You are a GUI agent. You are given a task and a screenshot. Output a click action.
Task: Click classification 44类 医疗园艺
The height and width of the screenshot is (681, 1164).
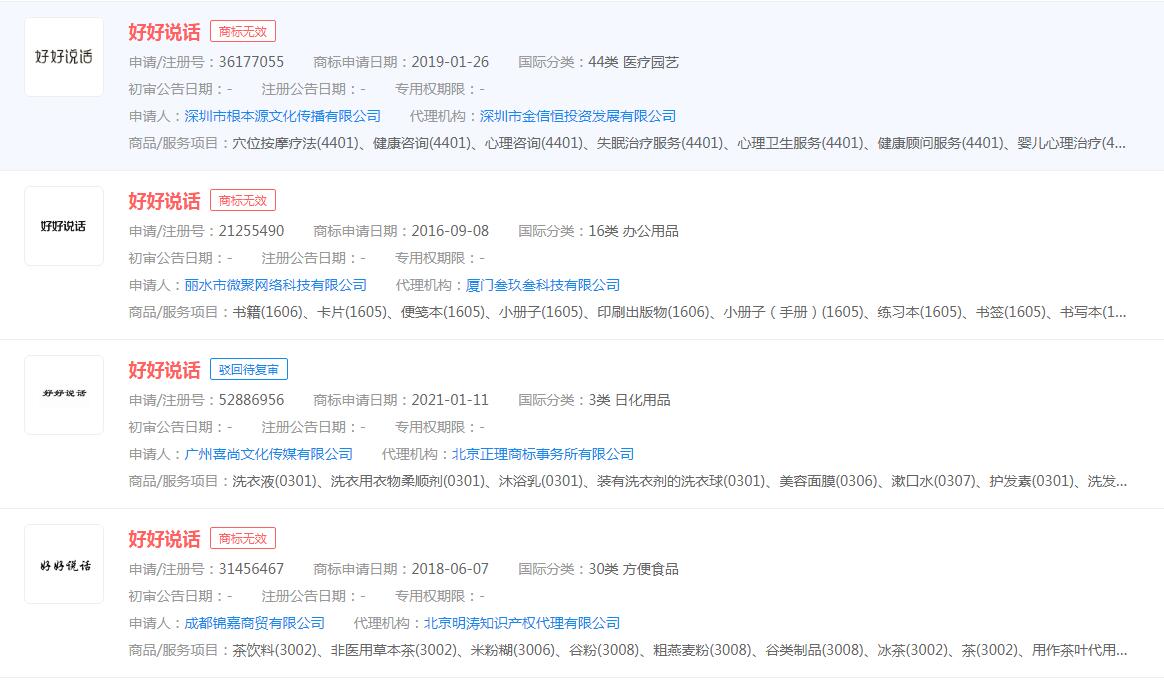pos(633,62)
